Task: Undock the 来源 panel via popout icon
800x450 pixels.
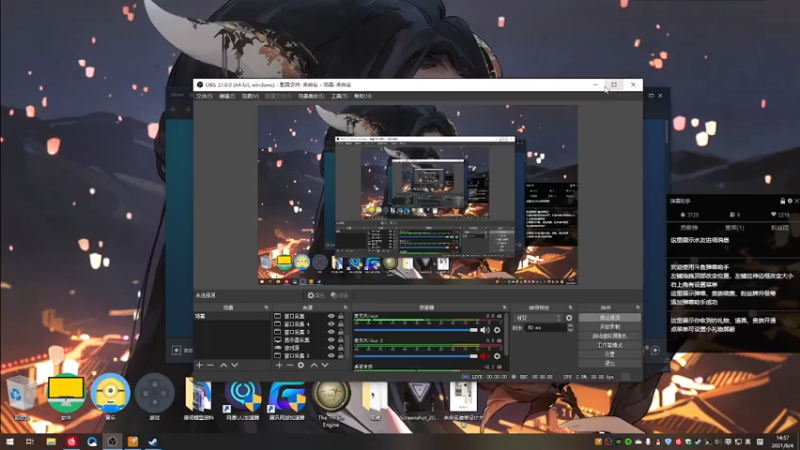Action: [x=345, y=308]
